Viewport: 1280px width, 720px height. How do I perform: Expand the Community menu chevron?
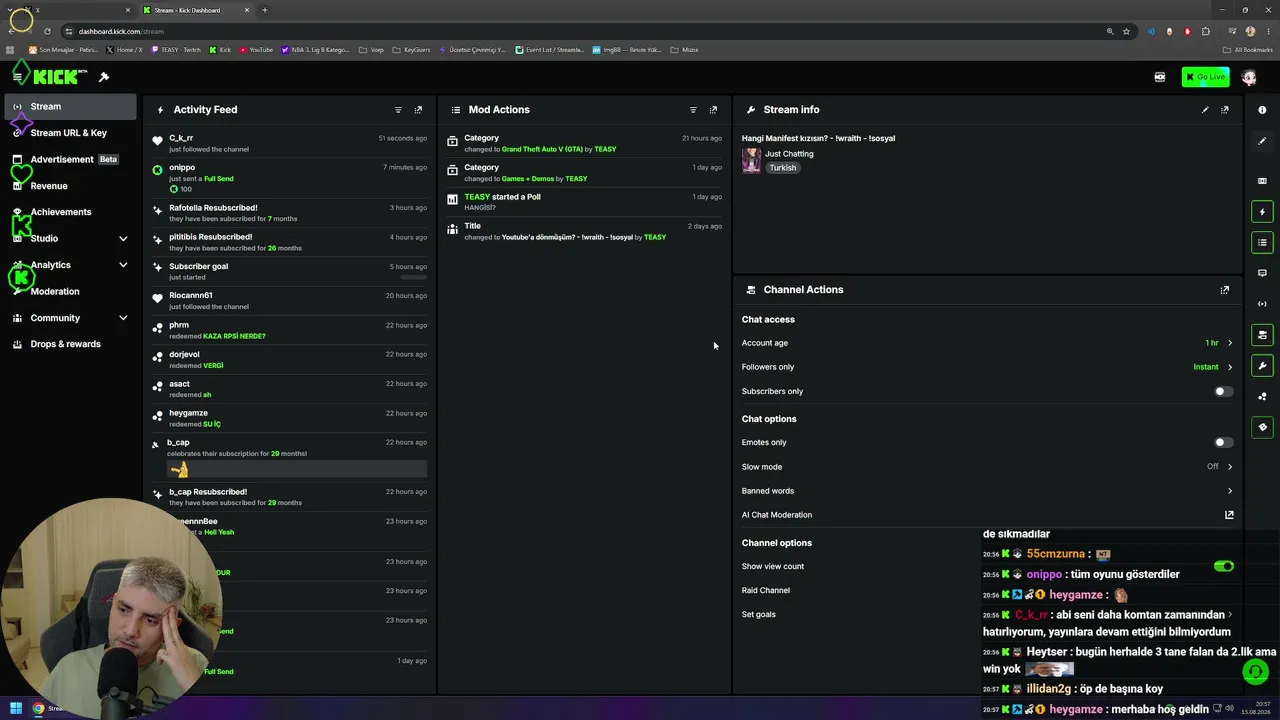tap(123, 318)
